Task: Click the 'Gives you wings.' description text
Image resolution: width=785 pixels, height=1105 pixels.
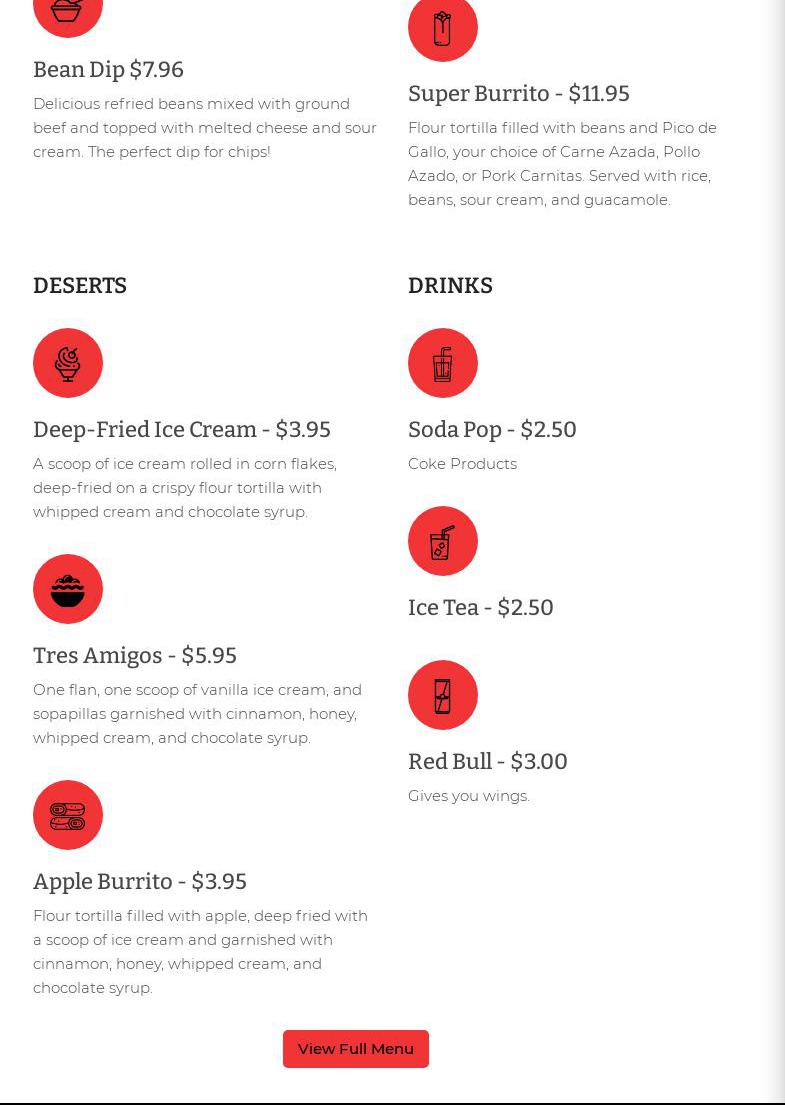Action: (x=468, y=796)
